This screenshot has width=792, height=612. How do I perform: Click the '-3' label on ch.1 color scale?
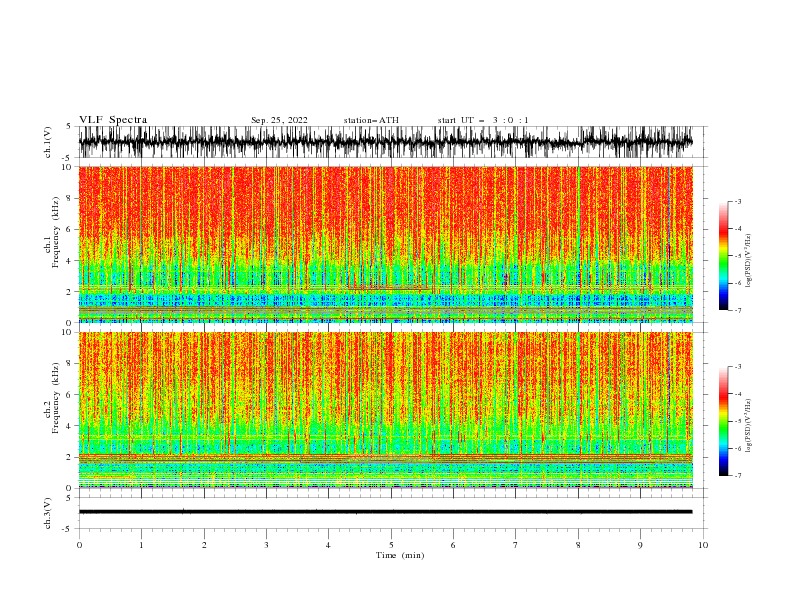pyautogui.click(x=737, y=201)
